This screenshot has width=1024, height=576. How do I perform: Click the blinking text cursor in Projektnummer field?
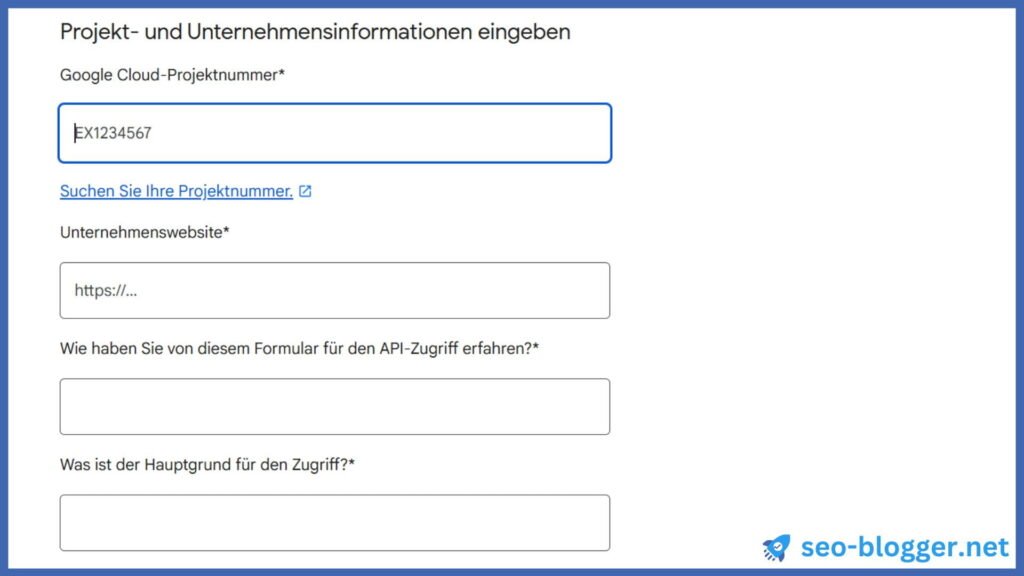click(x=75, y=133)
